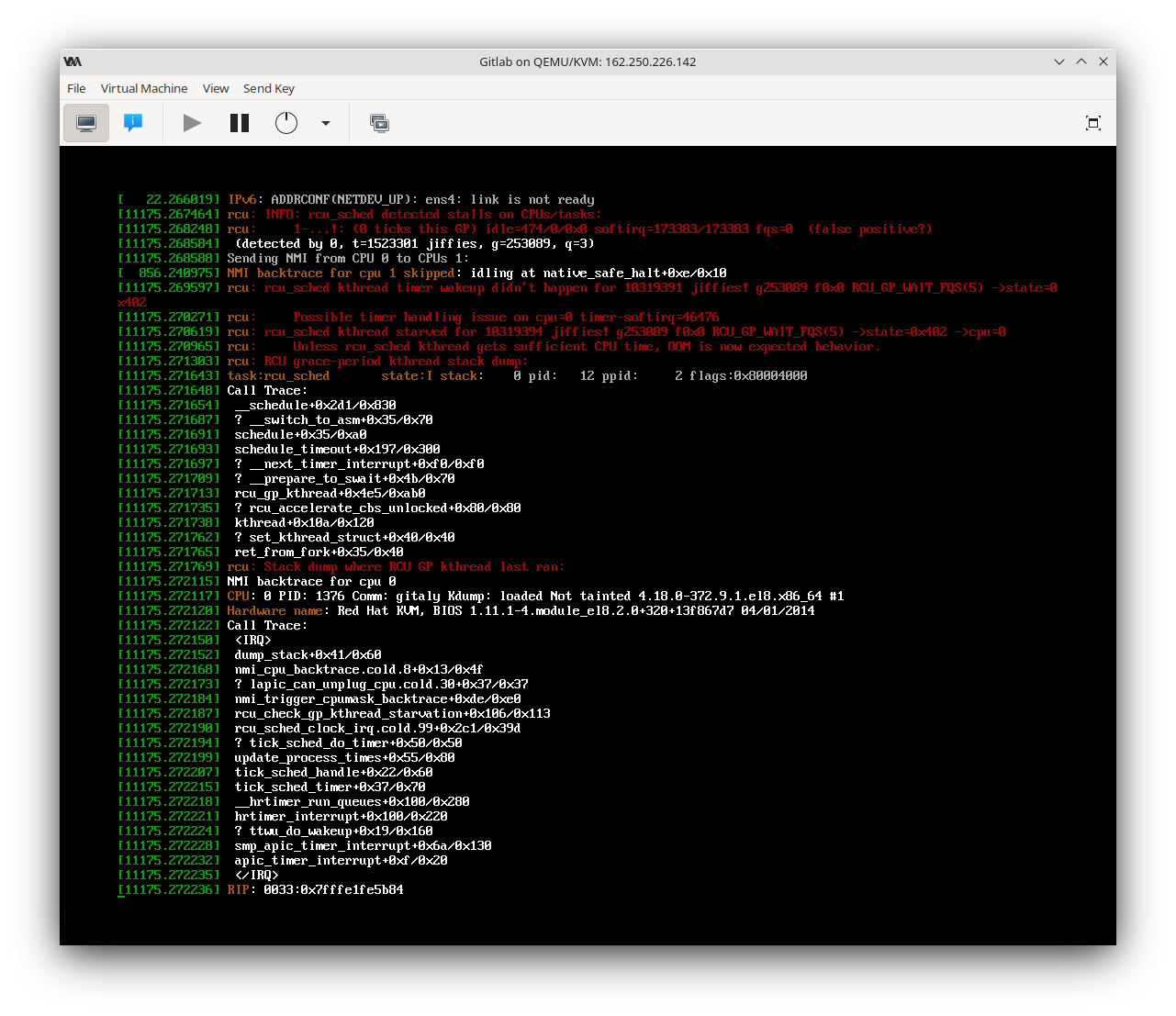This screenshot has width=1176, height=1016.
Task: Switch the console to fullscreen
Action: tap(1092, 123)
